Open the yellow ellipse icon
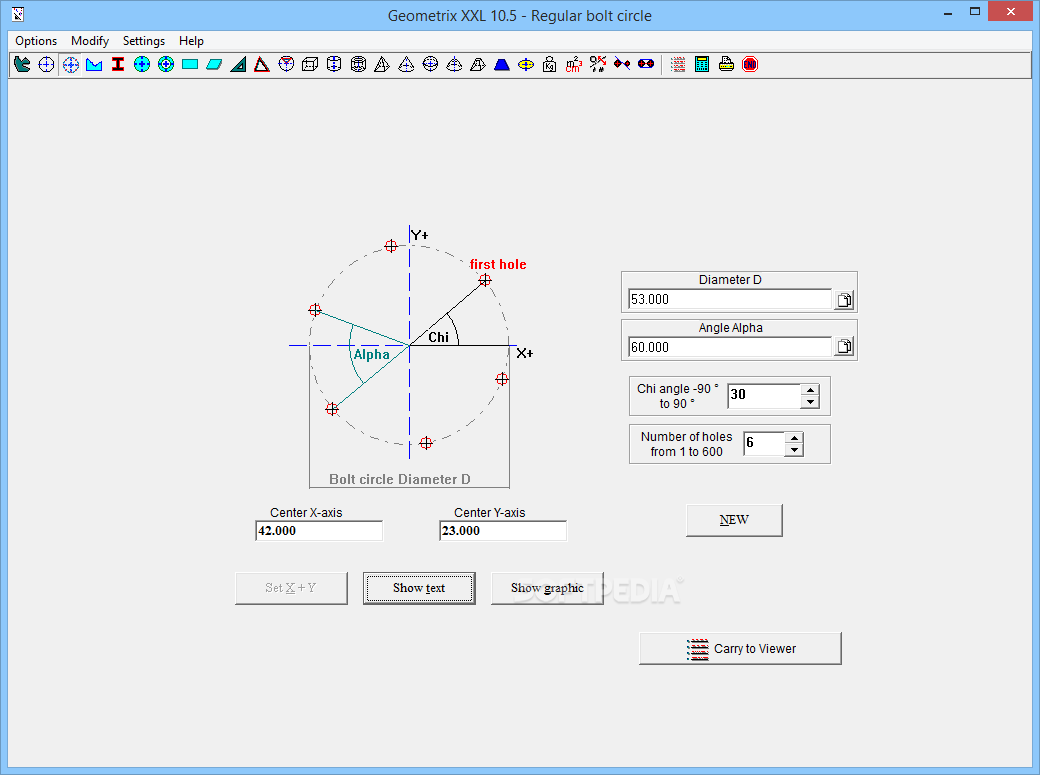 [526, 64]
